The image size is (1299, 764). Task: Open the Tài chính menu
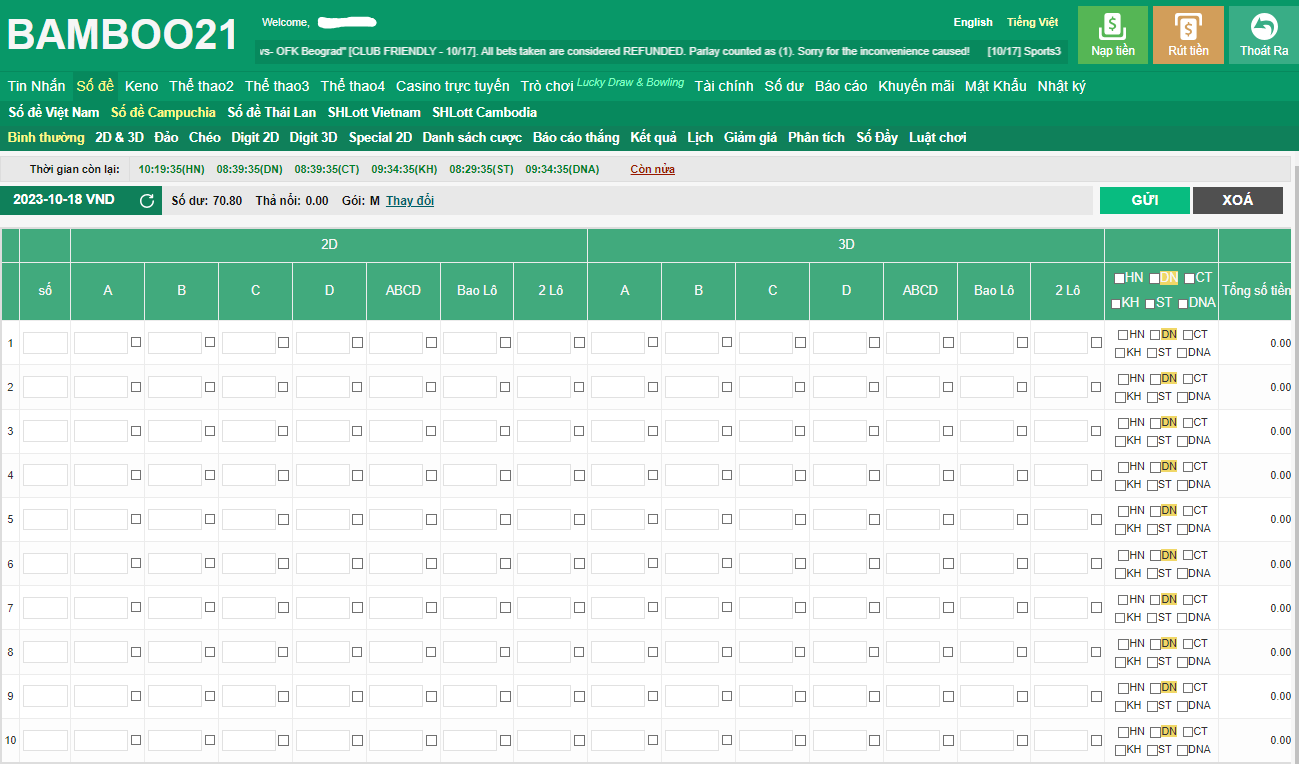pos(724,86)
